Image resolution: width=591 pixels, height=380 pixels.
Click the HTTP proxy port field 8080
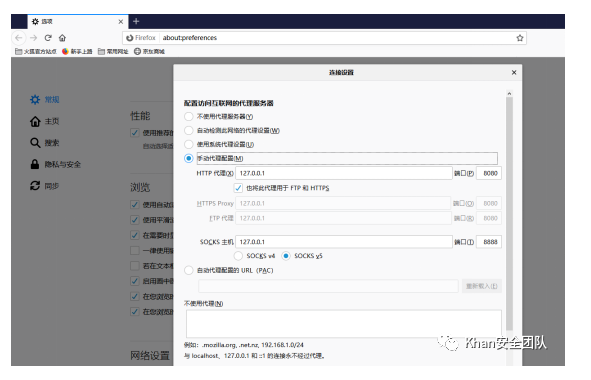point(489,173)
